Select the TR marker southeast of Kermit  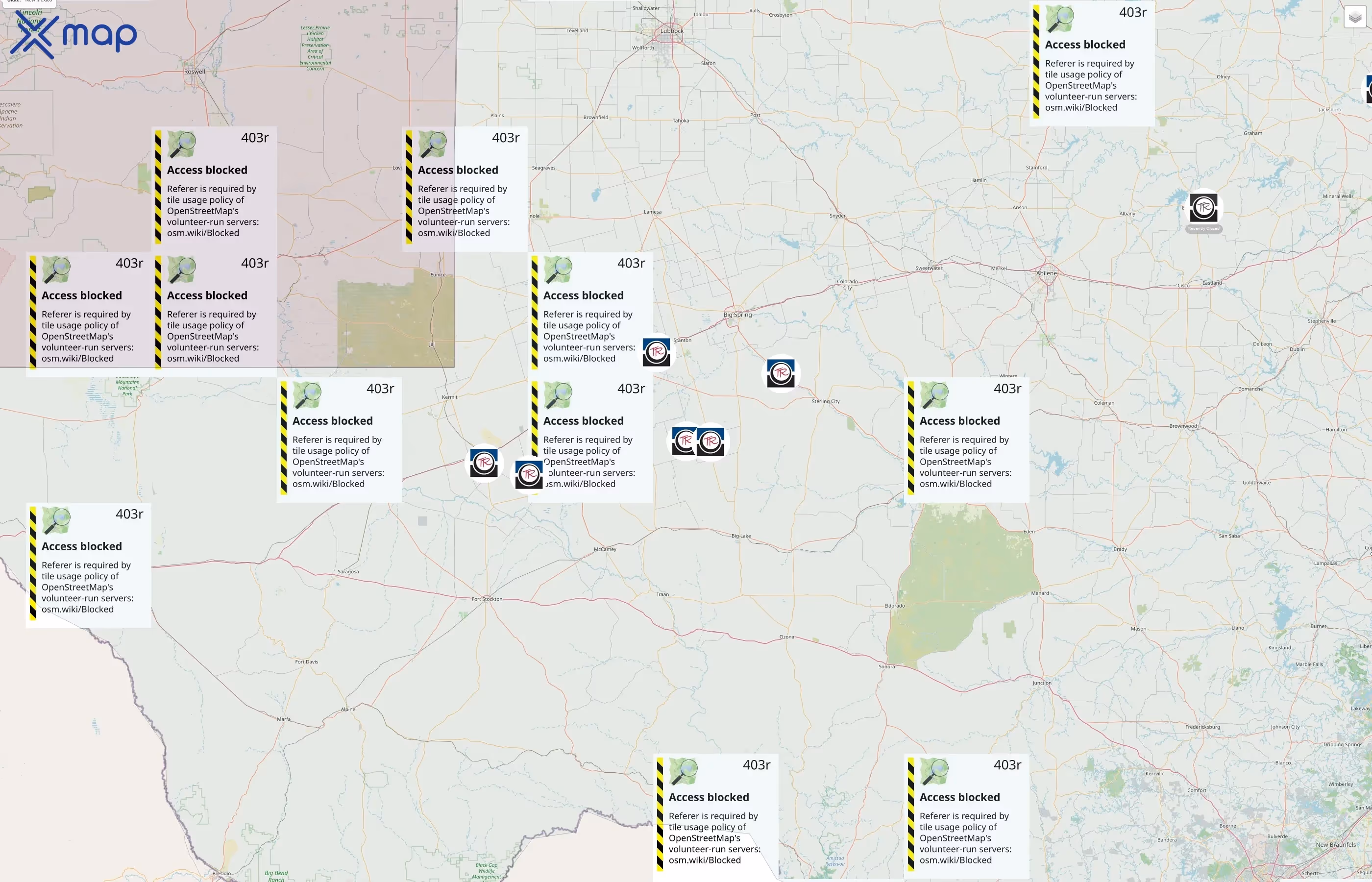coord(484,463)
